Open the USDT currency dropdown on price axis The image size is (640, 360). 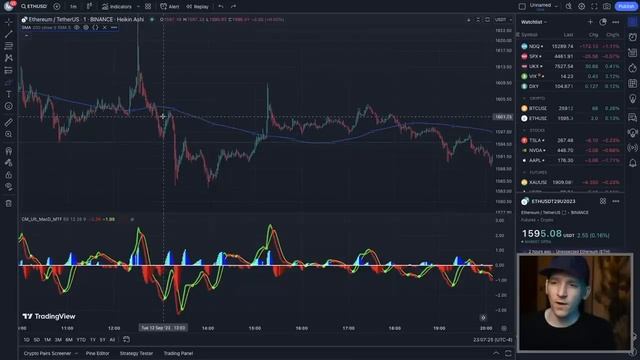[503, 20]
